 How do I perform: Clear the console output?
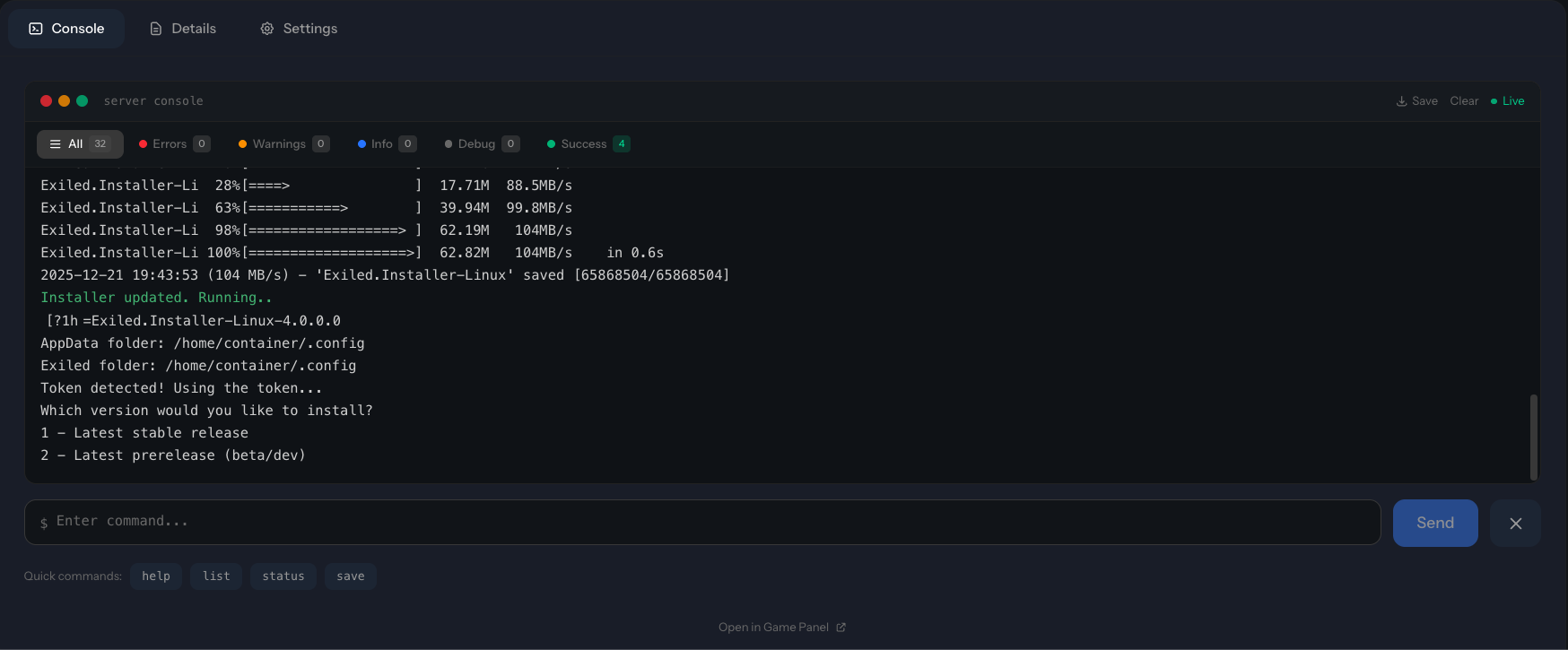pyautogui.click(x=1464, y=101)
